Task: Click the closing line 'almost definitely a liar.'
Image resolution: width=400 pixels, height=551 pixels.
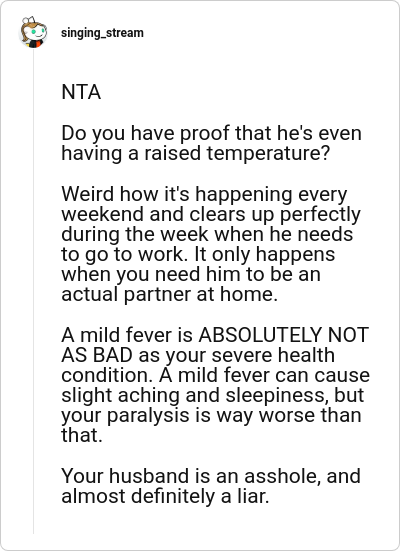Action: tap(165, 496)
